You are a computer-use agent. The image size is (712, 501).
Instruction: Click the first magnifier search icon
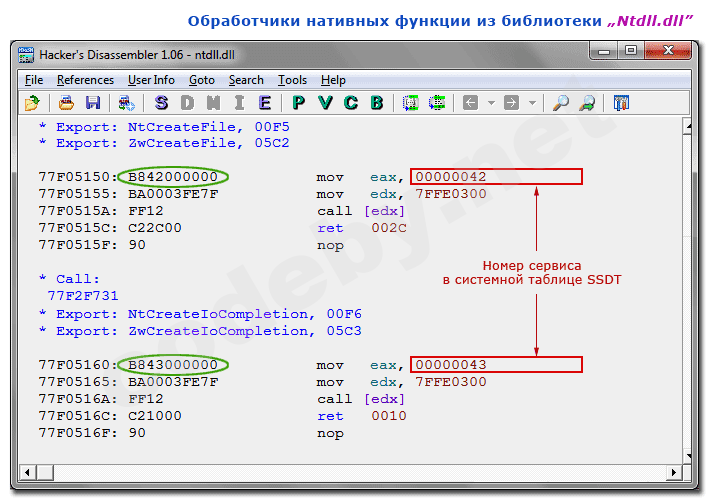pos(561,103)
